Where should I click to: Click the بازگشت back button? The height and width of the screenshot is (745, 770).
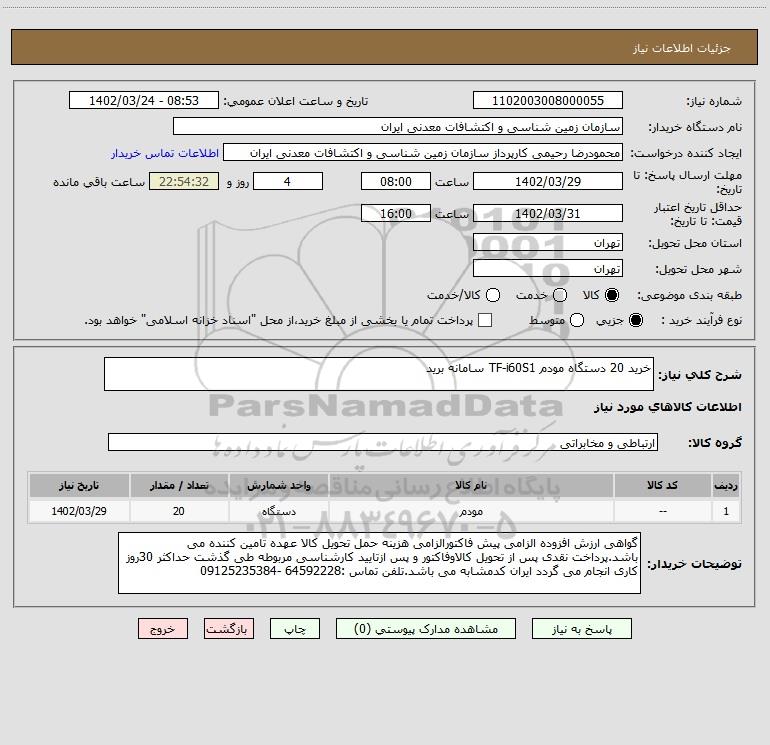pyautogui.click(x=229, y=629)
